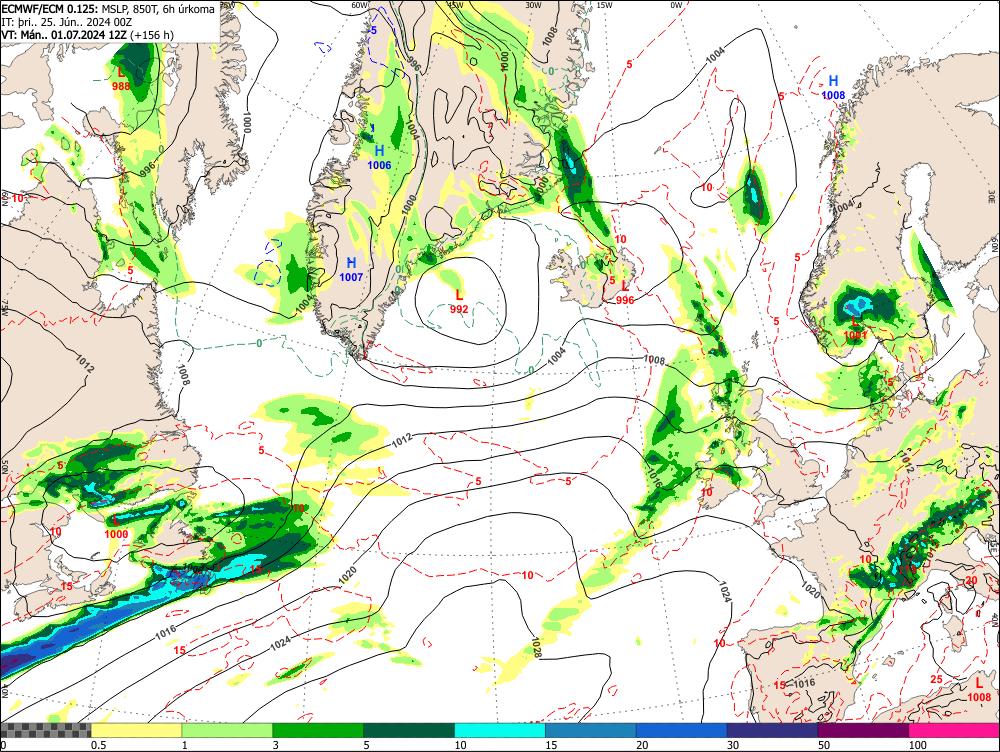Click the legend scale label "30"
This screenshot has width=1000, height=752.
pos(733,745)
